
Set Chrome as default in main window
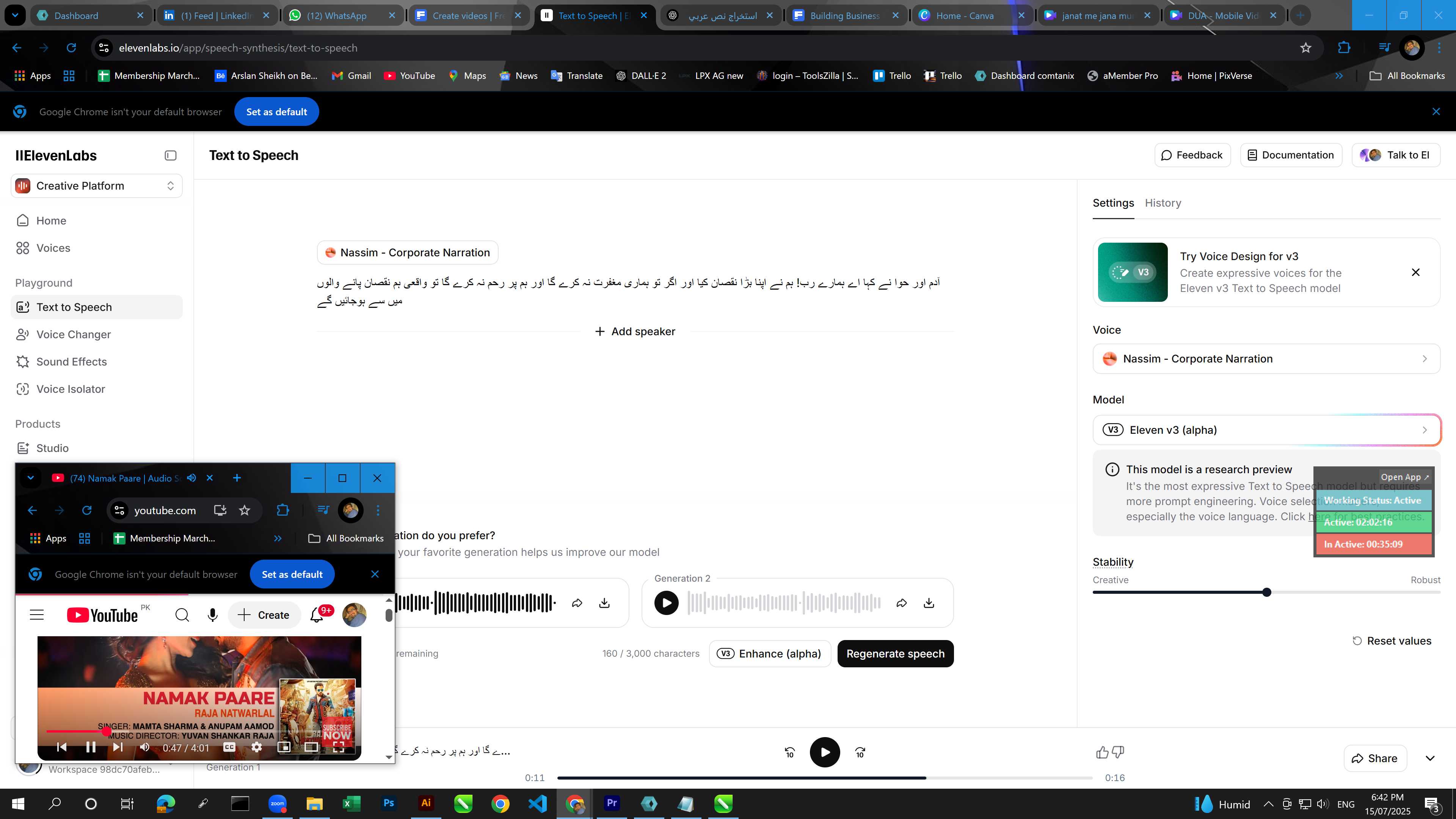276,112
